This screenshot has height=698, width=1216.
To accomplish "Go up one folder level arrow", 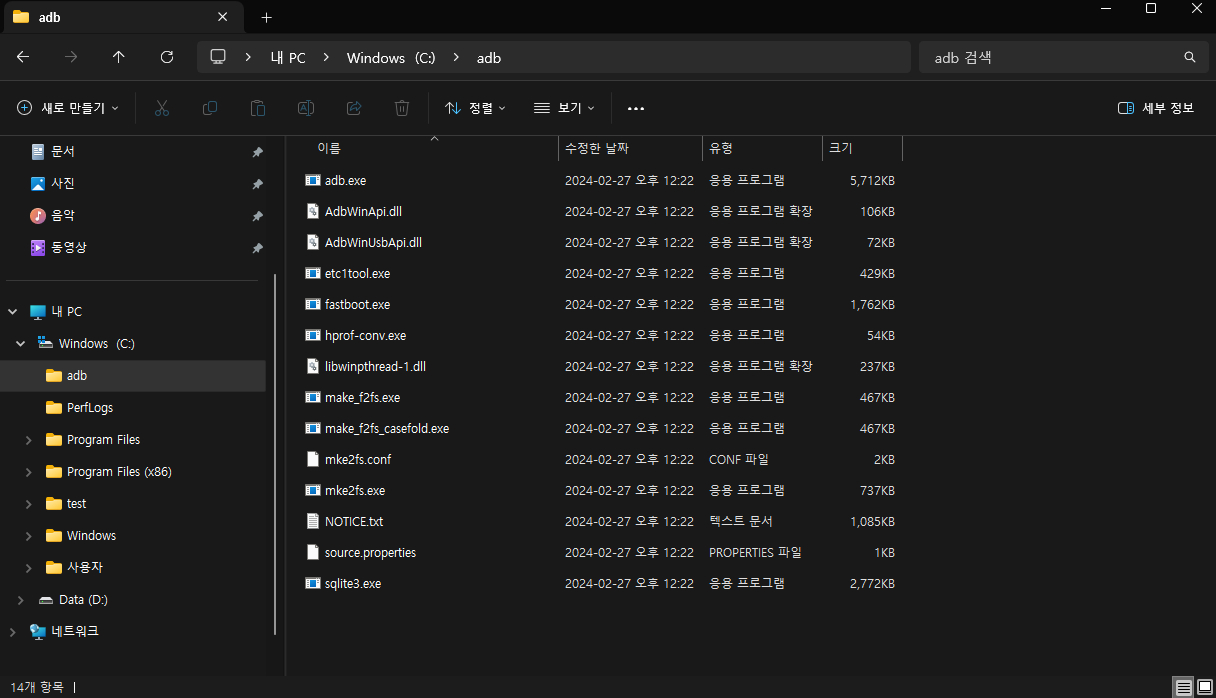I will [119, 57].
